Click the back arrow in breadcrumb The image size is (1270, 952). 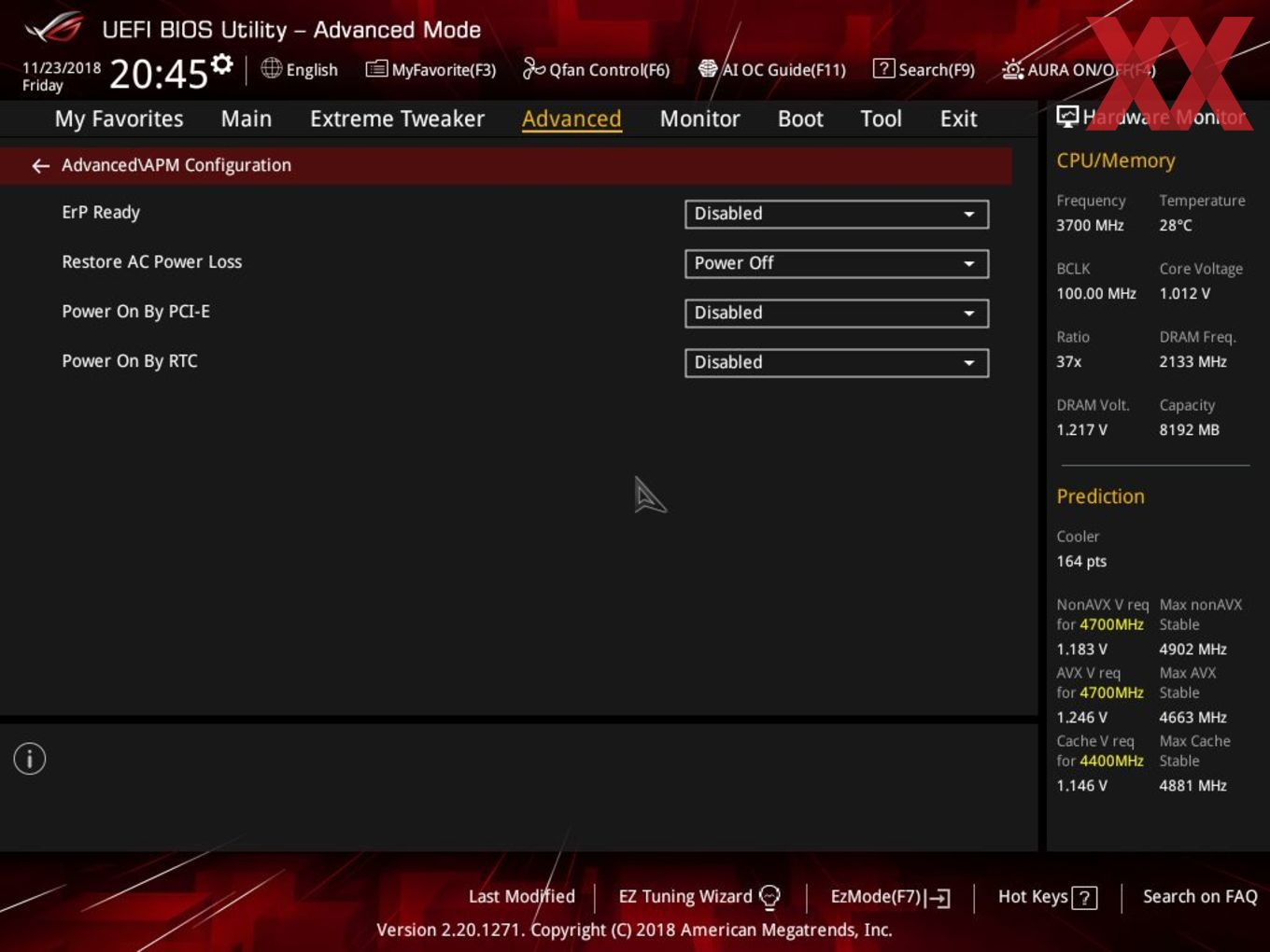pyautogui.click(x=40, y=166)
